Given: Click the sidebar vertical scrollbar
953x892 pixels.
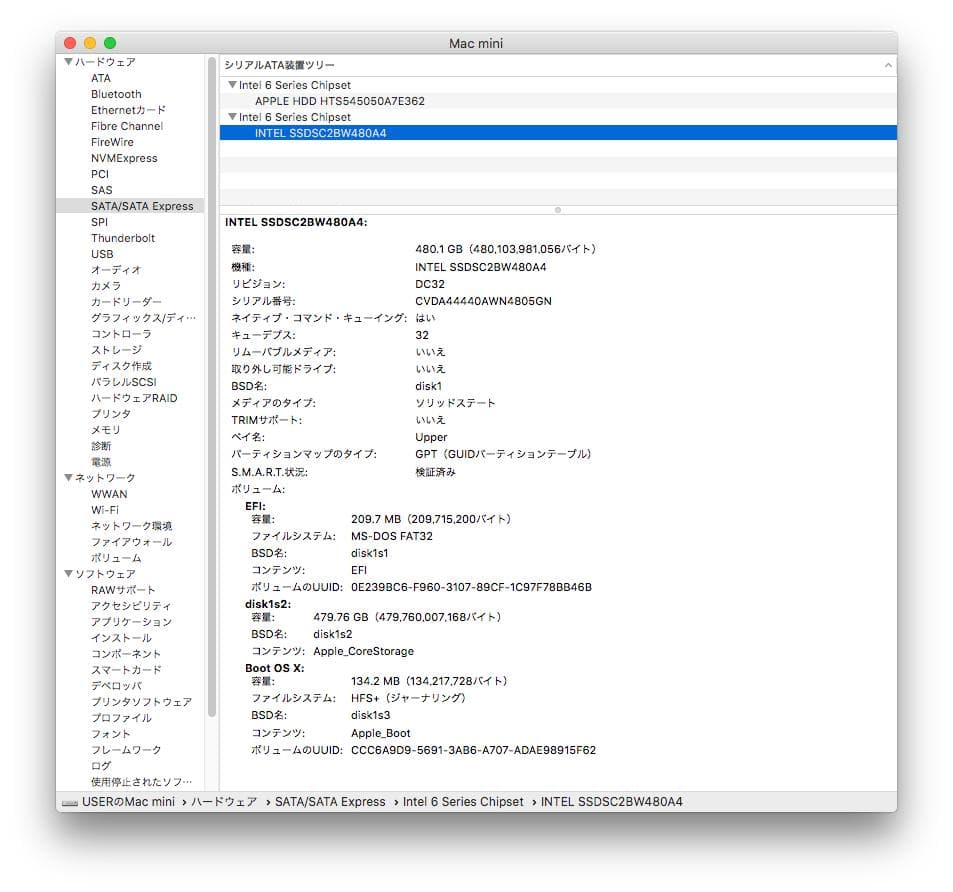Looking at the screenshot, I should tap(212, 387).
